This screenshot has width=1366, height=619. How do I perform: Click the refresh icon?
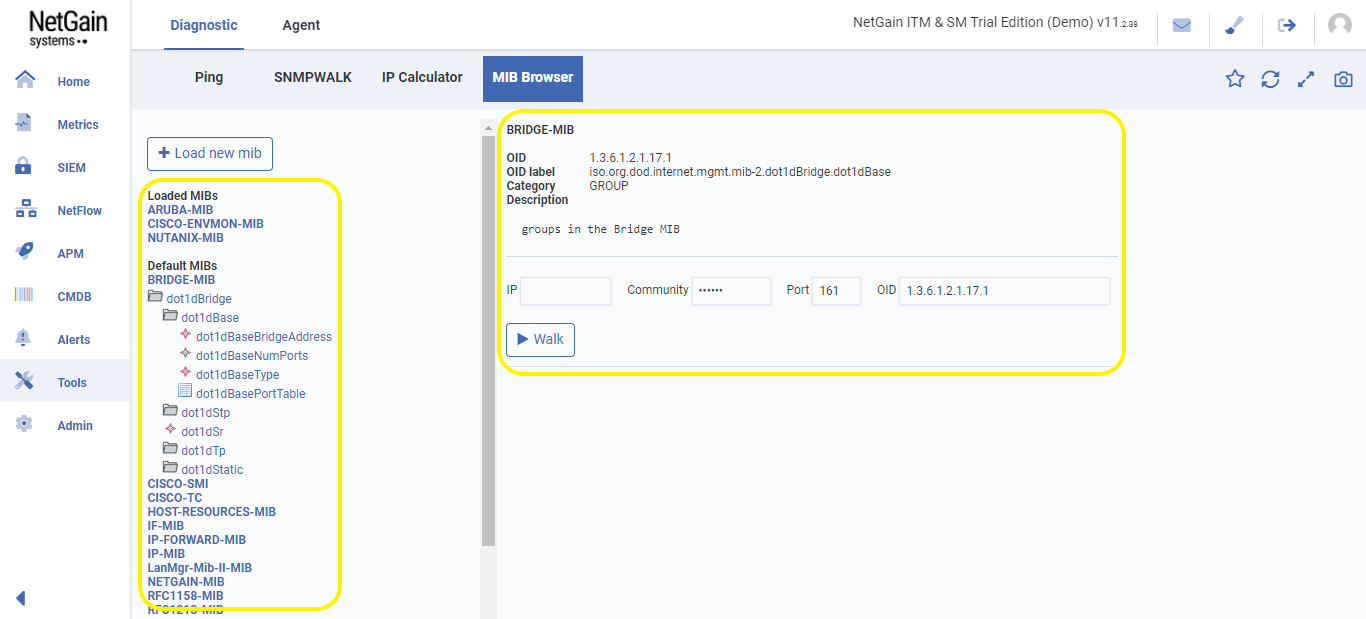click(1270, 79)
